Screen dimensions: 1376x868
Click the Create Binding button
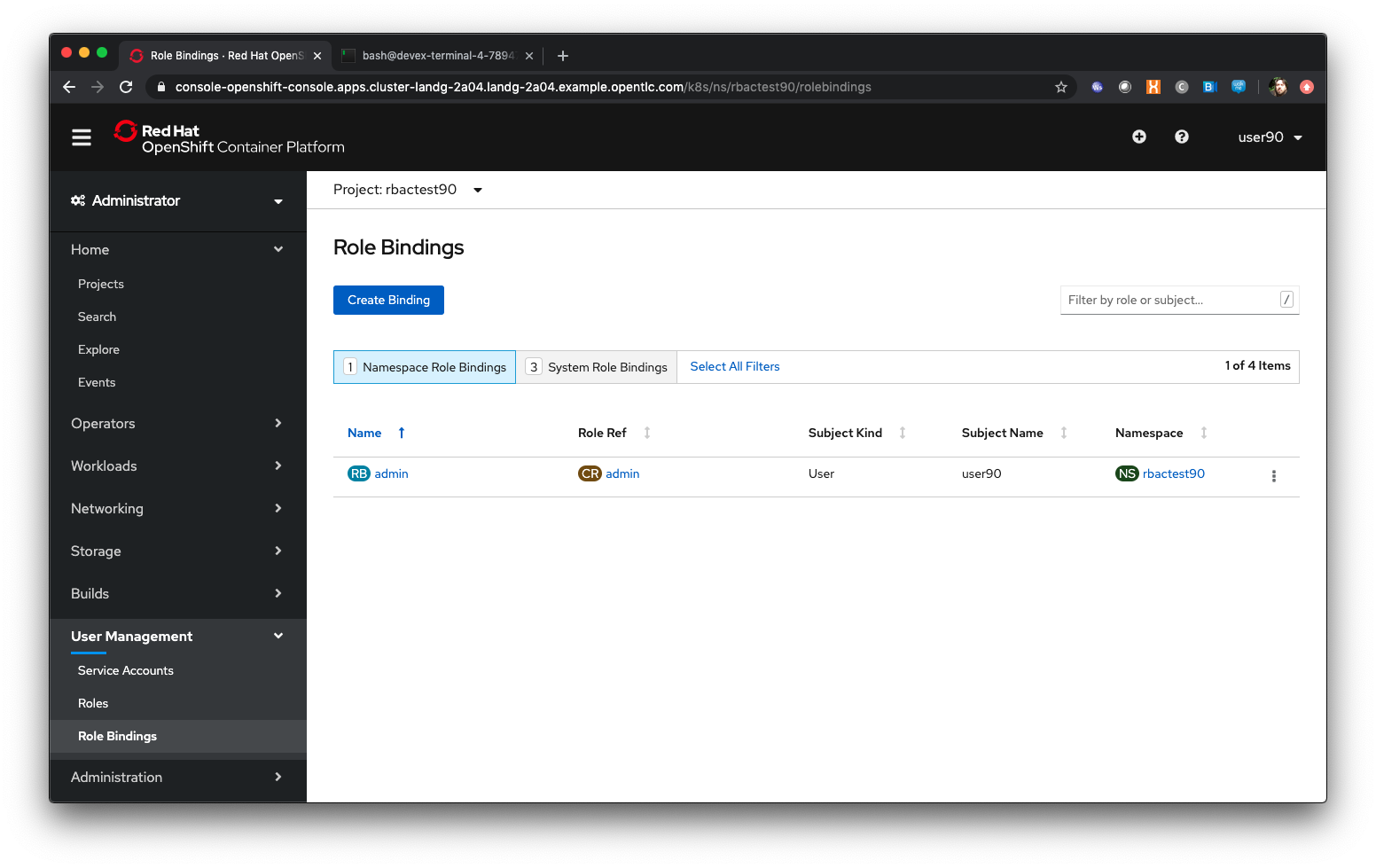coord(388,300)
